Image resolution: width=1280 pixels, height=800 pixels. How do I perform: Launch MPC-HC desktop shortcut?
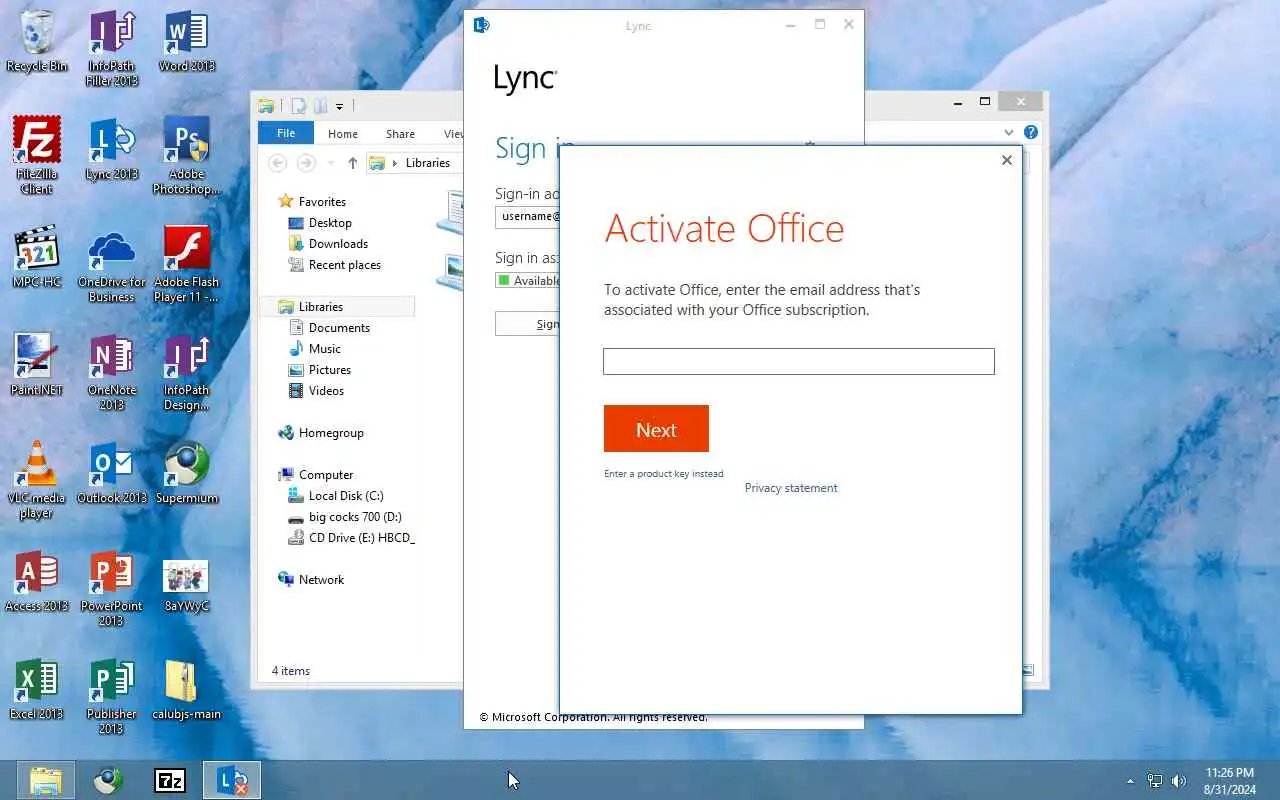point(37,256)
